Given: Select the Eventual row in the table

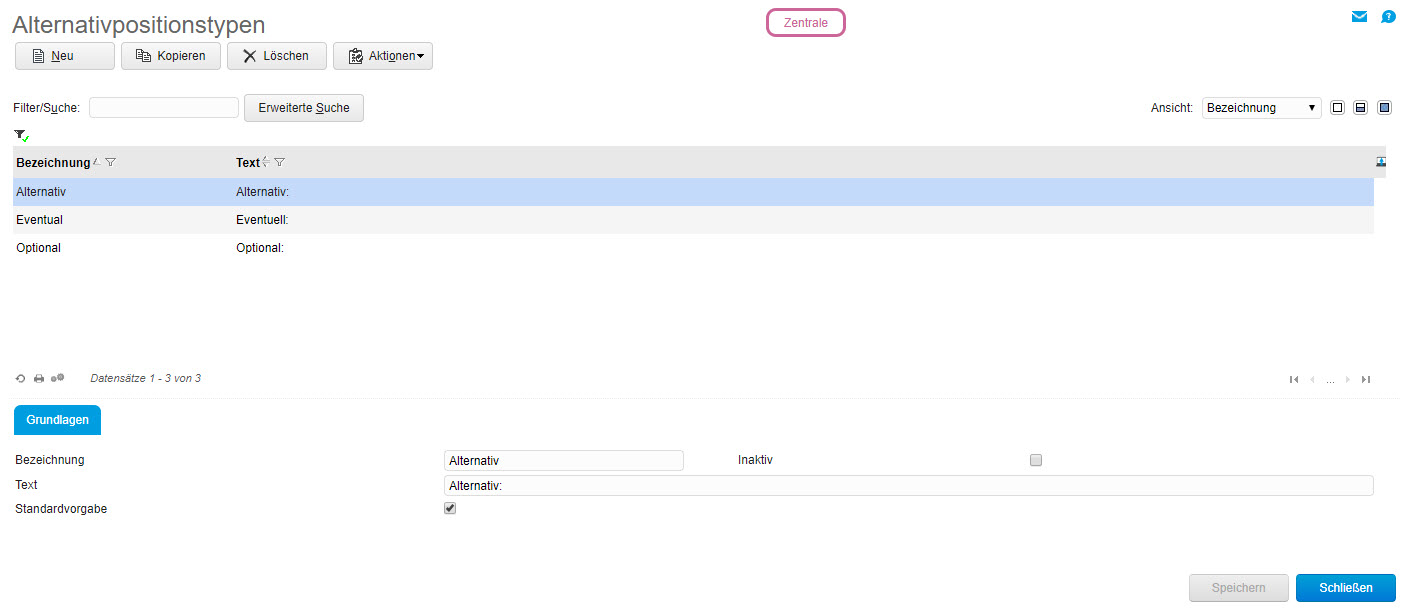Looking at the screenshot, I should click(x=693, y=220).
